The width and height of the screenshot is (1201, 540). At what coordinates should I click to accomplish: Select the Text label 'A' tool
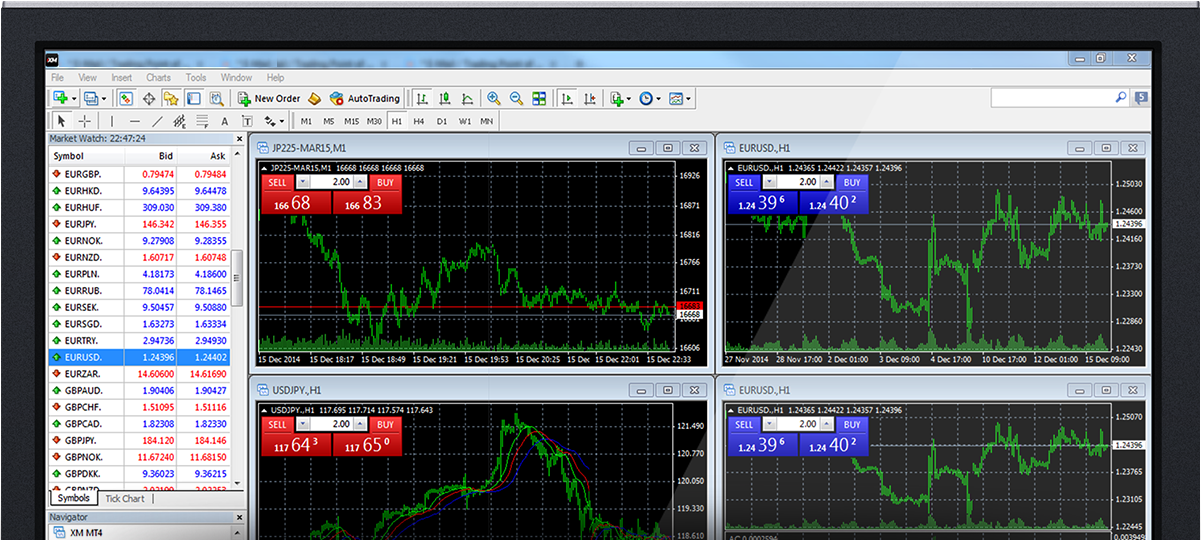click(224, 122)
